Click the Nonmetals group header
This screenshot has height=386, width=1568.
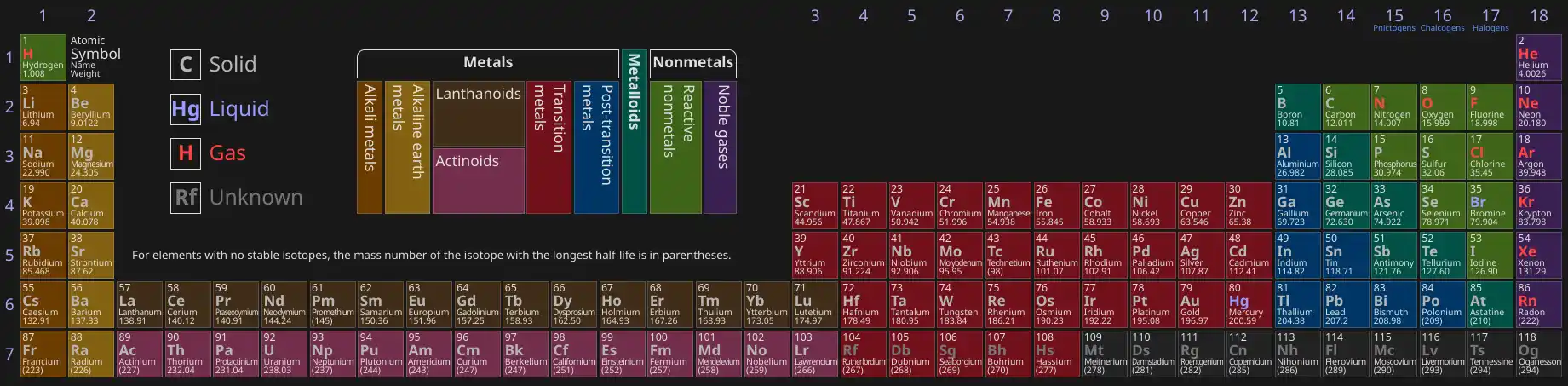coord(692,63)
